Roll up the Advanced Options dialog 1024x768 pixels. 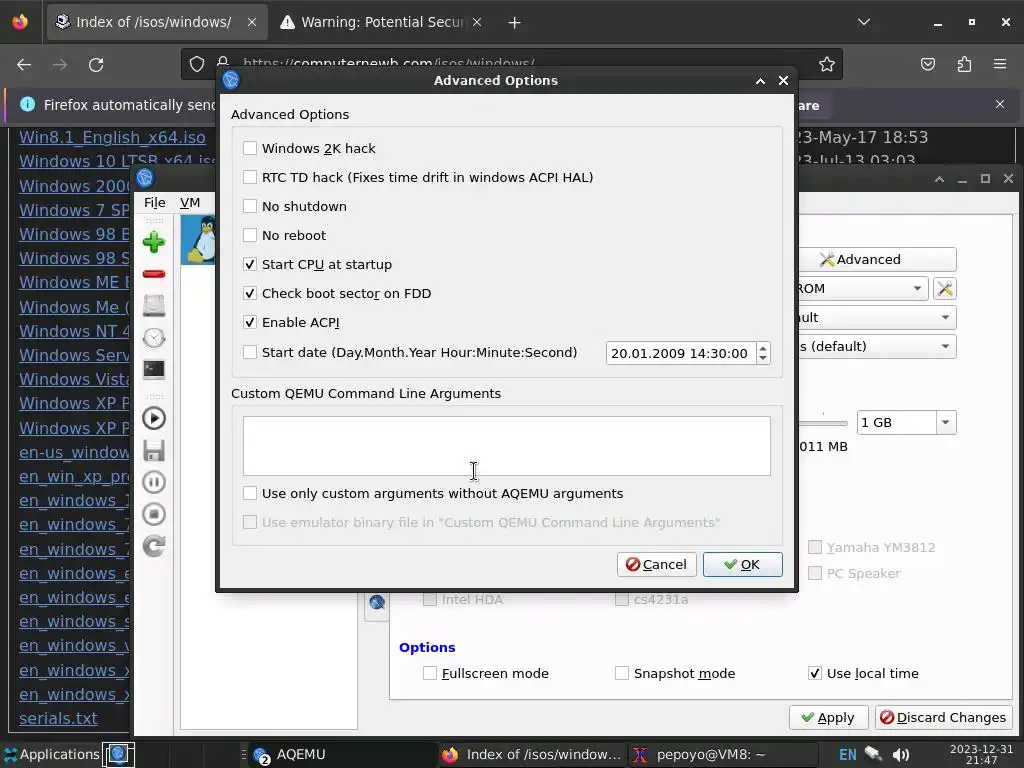(760, 81)
